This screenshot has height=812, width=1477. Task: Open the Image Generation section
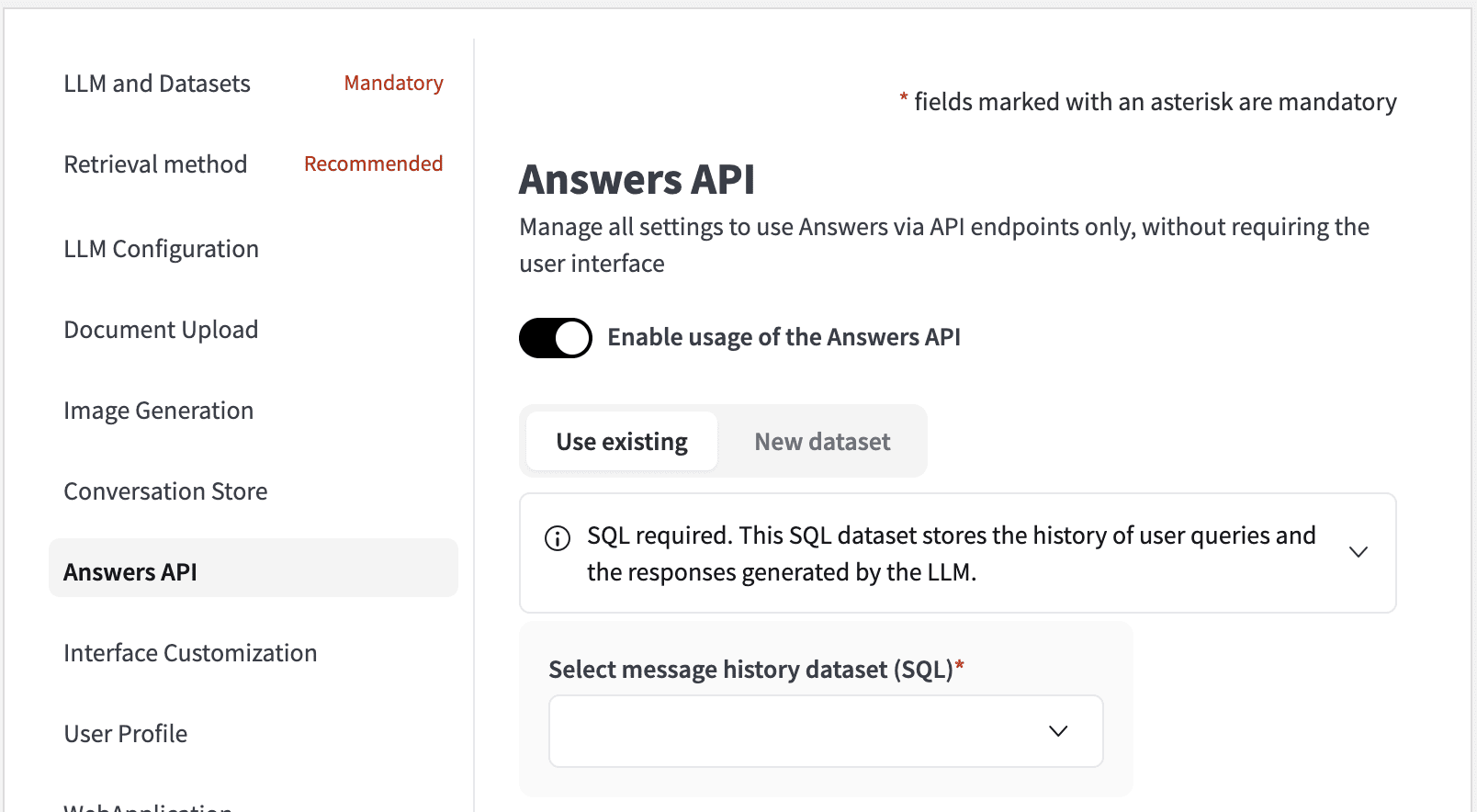click(158, 410)
